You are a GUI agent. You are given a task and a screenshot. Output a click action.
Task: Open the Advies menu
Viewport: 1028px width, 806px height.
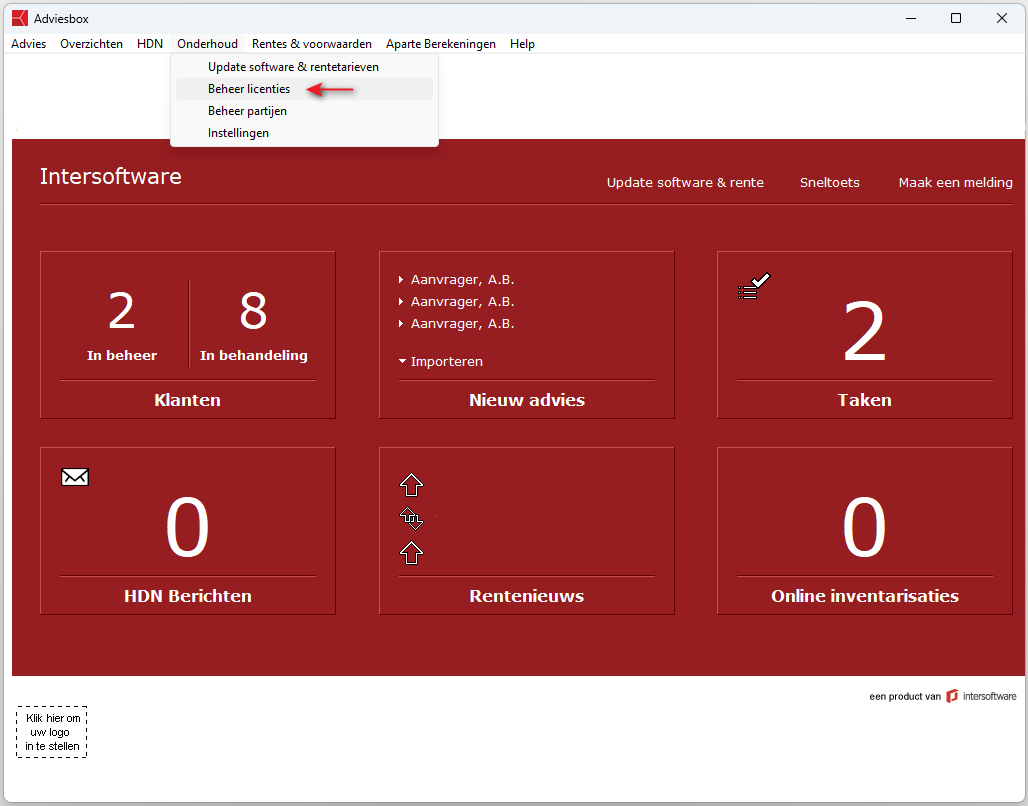29,44
